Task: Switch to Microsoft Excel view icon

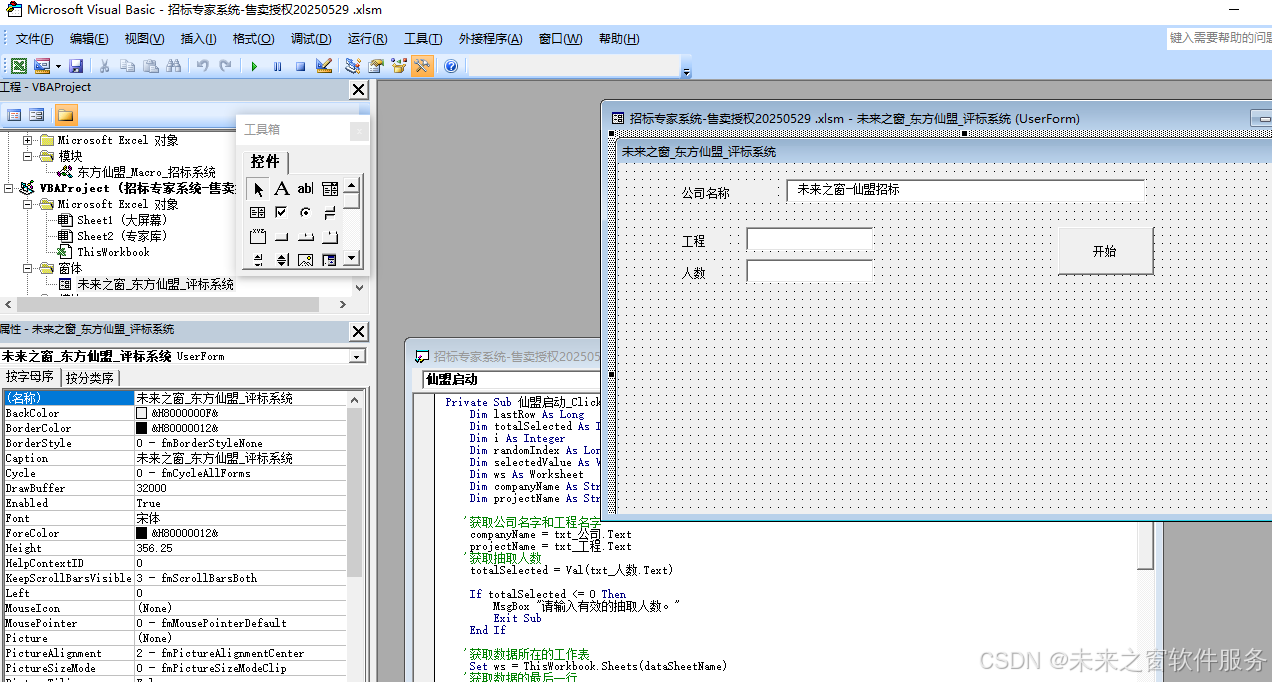Action: tap(19, 66)
